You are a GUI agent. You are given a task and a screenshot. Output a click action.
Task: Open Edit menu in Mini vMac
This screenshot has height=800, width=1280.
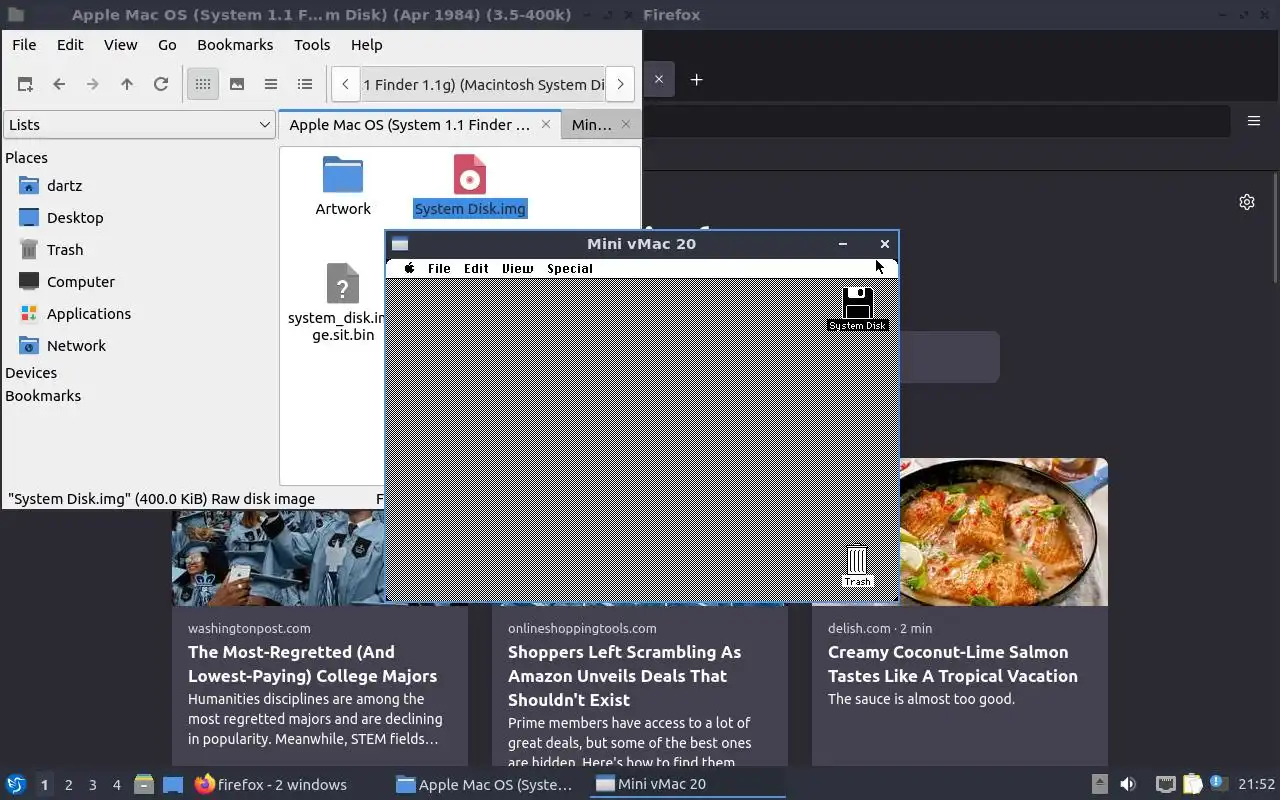click(x=476, y=268)
